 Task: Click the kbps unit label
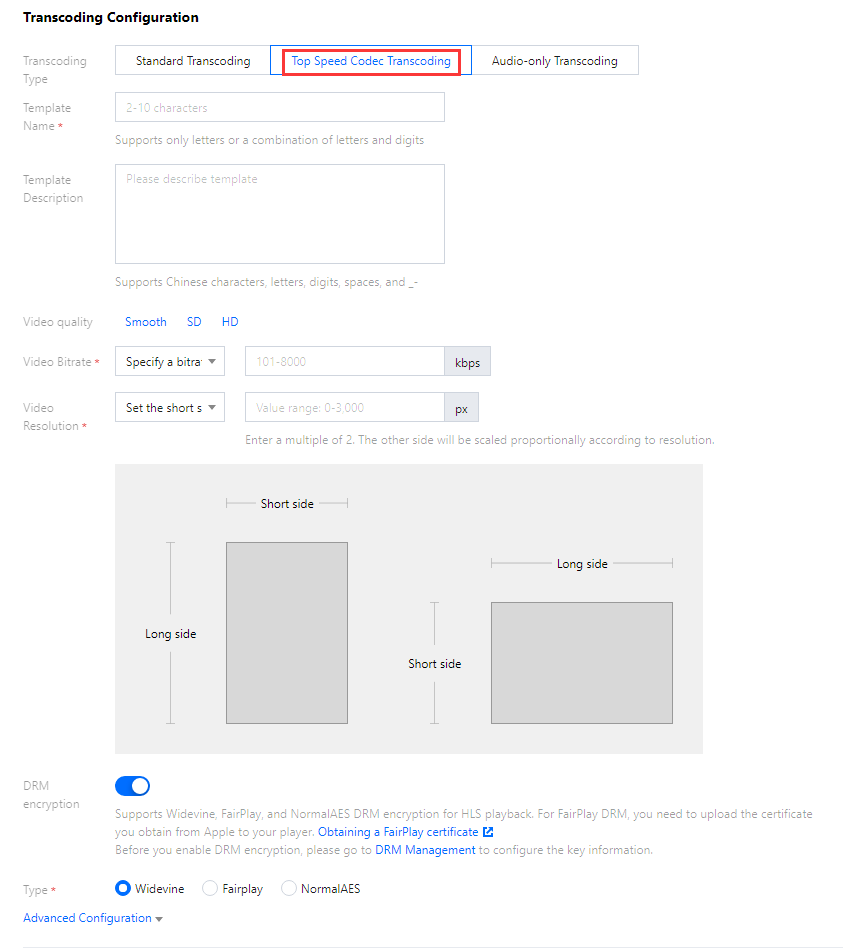click(x=468, y=362)
